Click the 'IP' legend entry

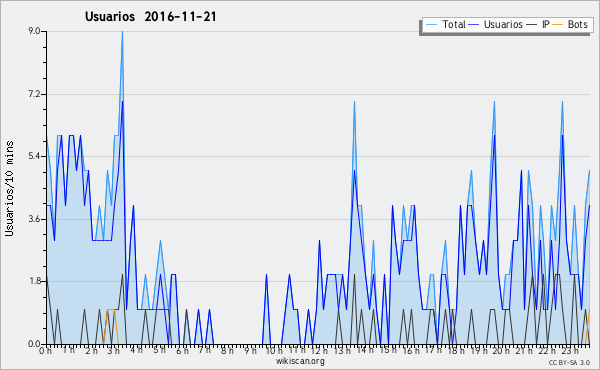[x=538, y=24]
